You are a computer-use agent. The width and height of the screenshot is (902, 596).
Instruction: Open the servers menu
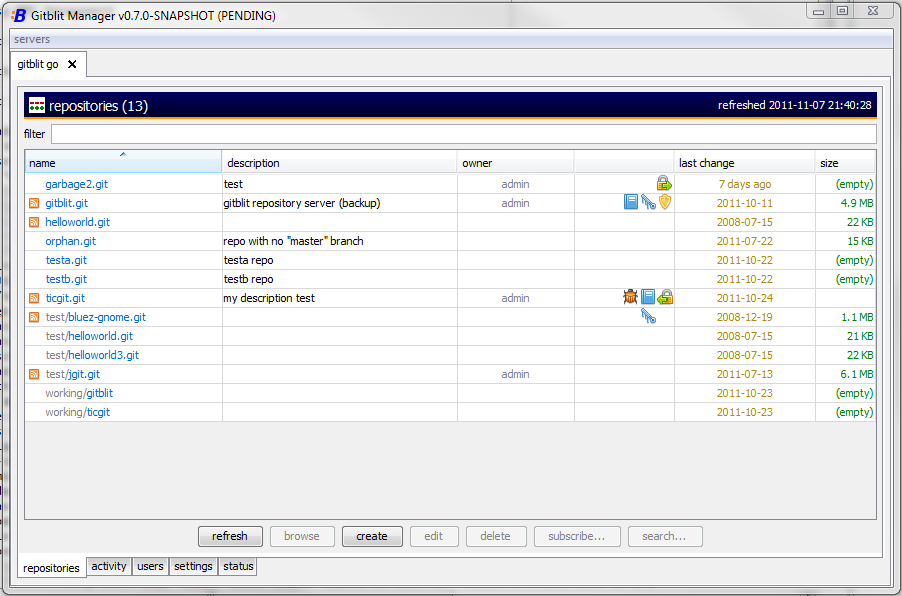pos(32,39)
